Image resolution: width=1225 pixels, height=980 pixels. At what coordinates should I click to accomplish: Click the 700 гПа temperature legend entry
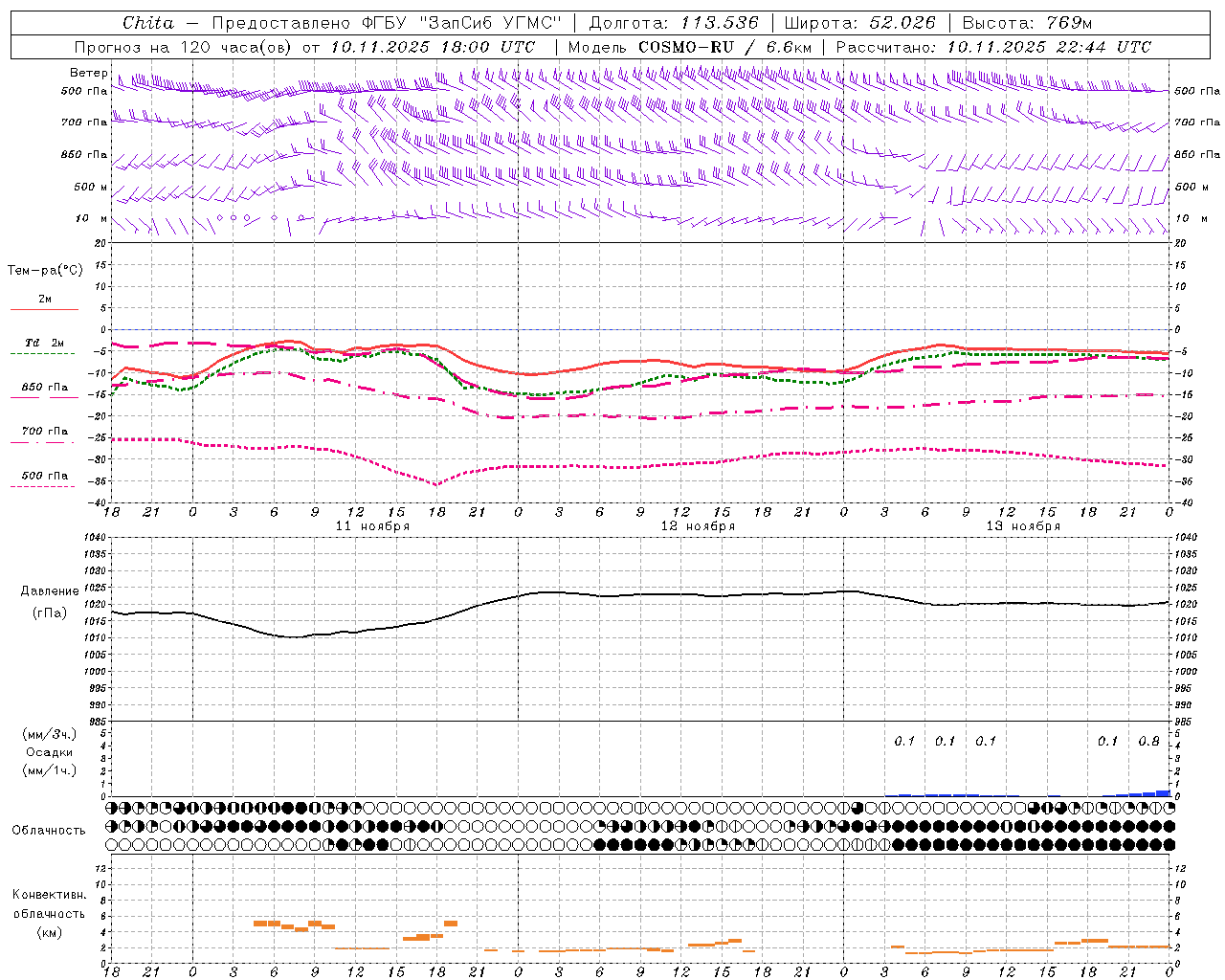[44, 432]
